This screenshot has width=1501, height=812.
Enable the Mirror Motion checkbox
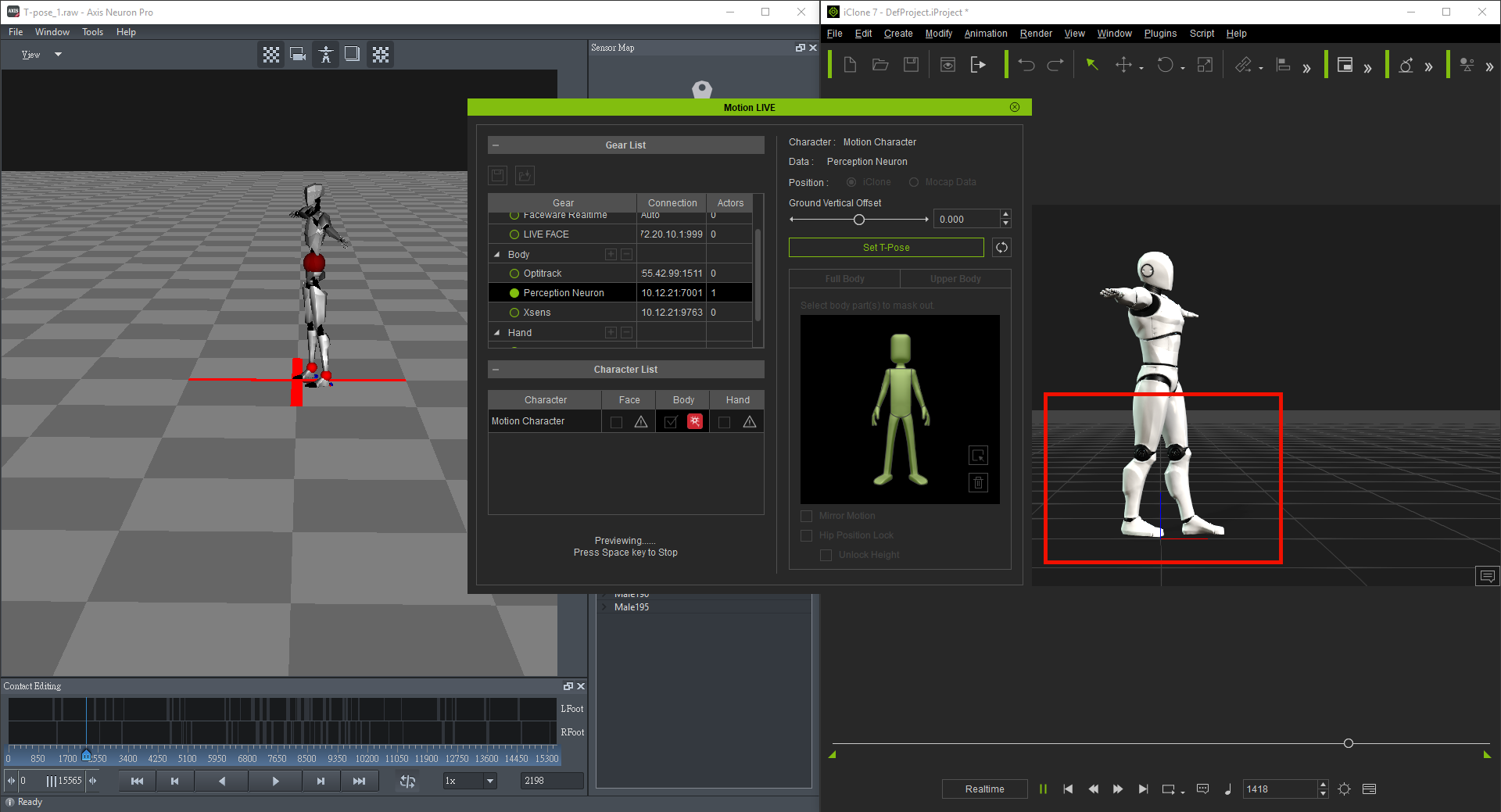pyautogui.click(x=807, y=516)
